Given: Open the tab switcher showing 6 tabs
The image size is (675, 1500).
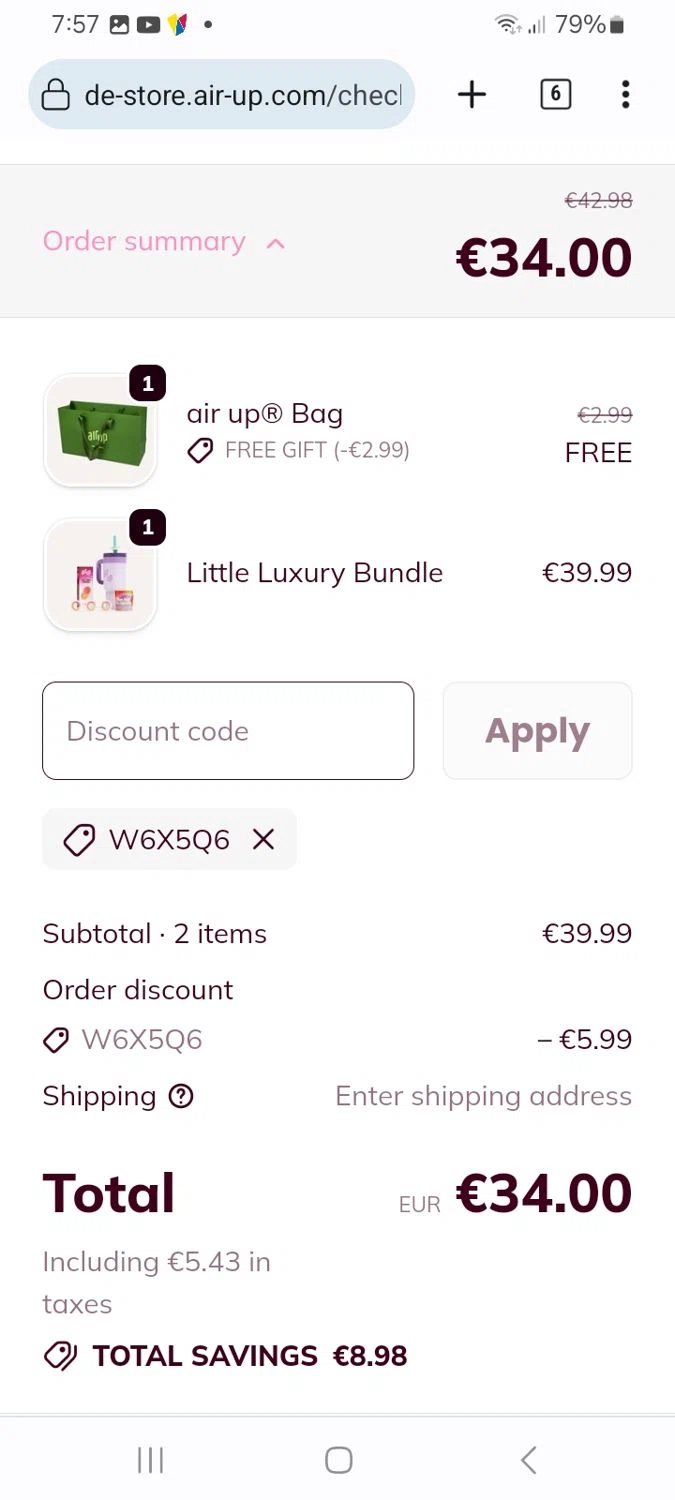Looking at the screenshot, I should point(555,95).
